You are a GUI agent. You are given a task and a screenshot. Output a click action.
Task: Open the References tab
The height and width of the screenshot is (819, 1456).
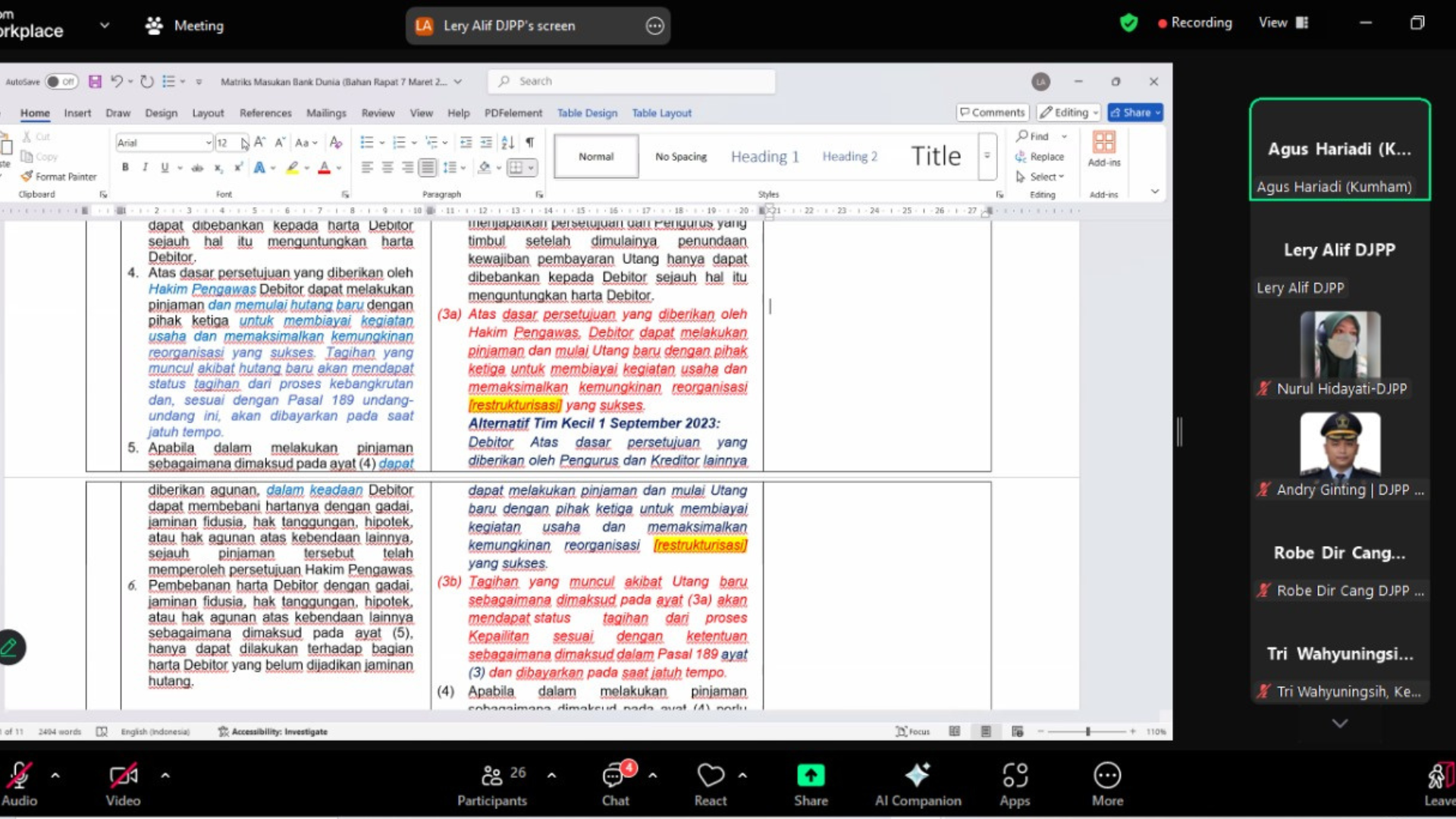(x=265, y=113)
